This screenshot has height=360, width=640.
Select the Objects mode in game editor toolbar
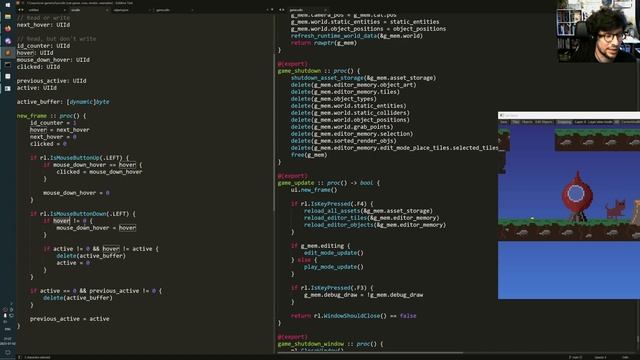point(527,122)
